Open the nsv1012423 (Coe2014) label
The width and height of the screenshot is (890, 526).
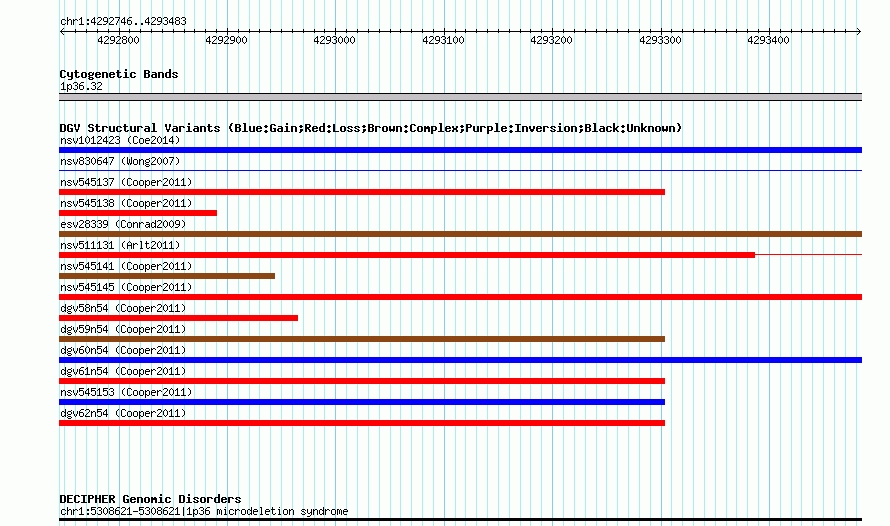pyautogui.click(x=120, y=140)
